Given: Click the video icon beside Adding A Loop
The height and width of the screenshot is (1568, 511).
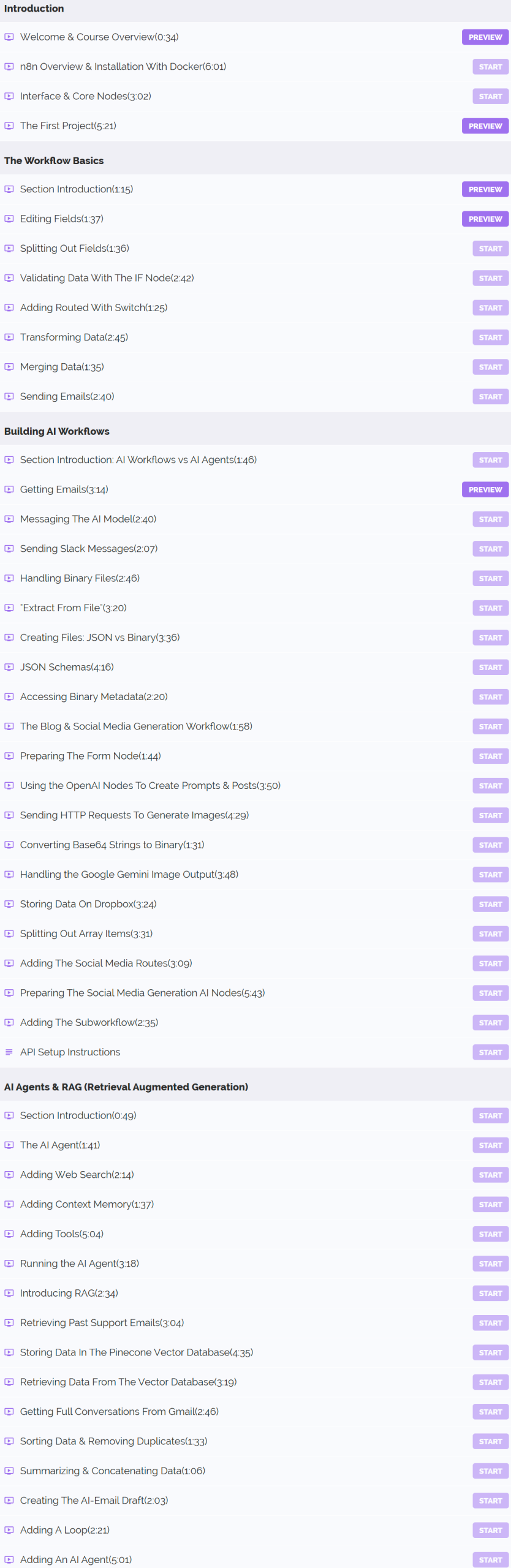Looking at the screenshot, I should tap(9, 1531).
